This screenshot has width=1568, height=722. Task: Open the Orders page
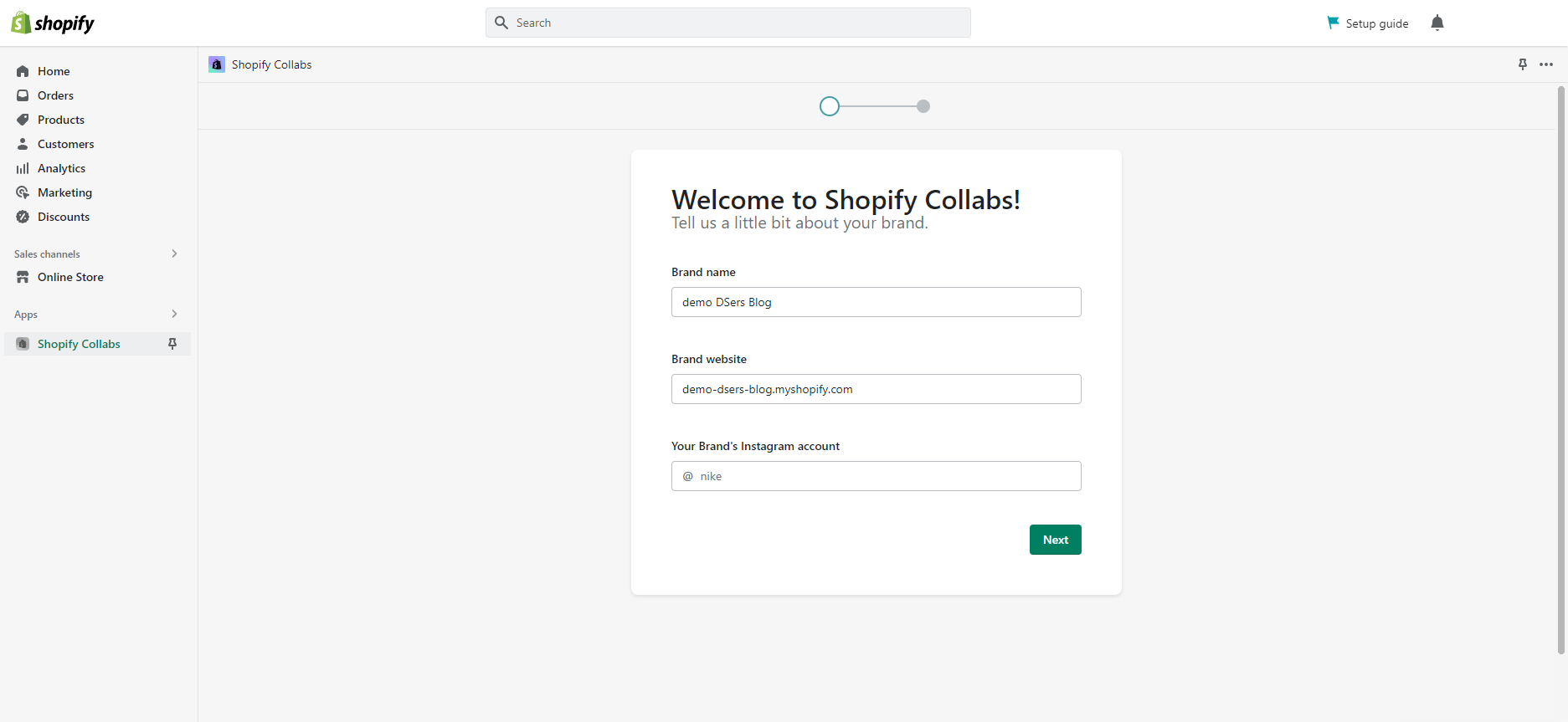coord(55,95)
